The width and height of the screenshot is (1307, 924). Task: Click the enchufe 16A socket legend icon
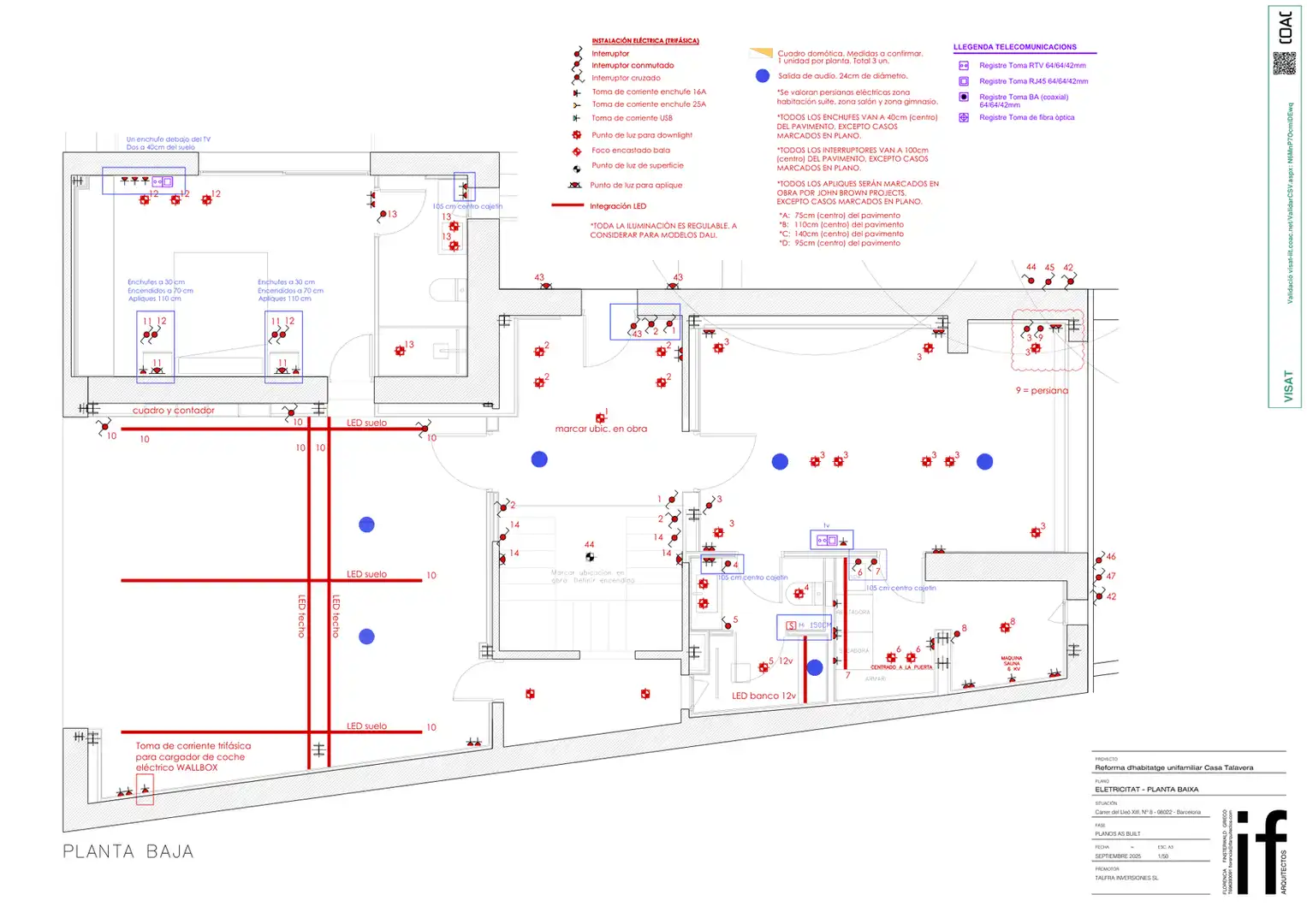point(577,92)
